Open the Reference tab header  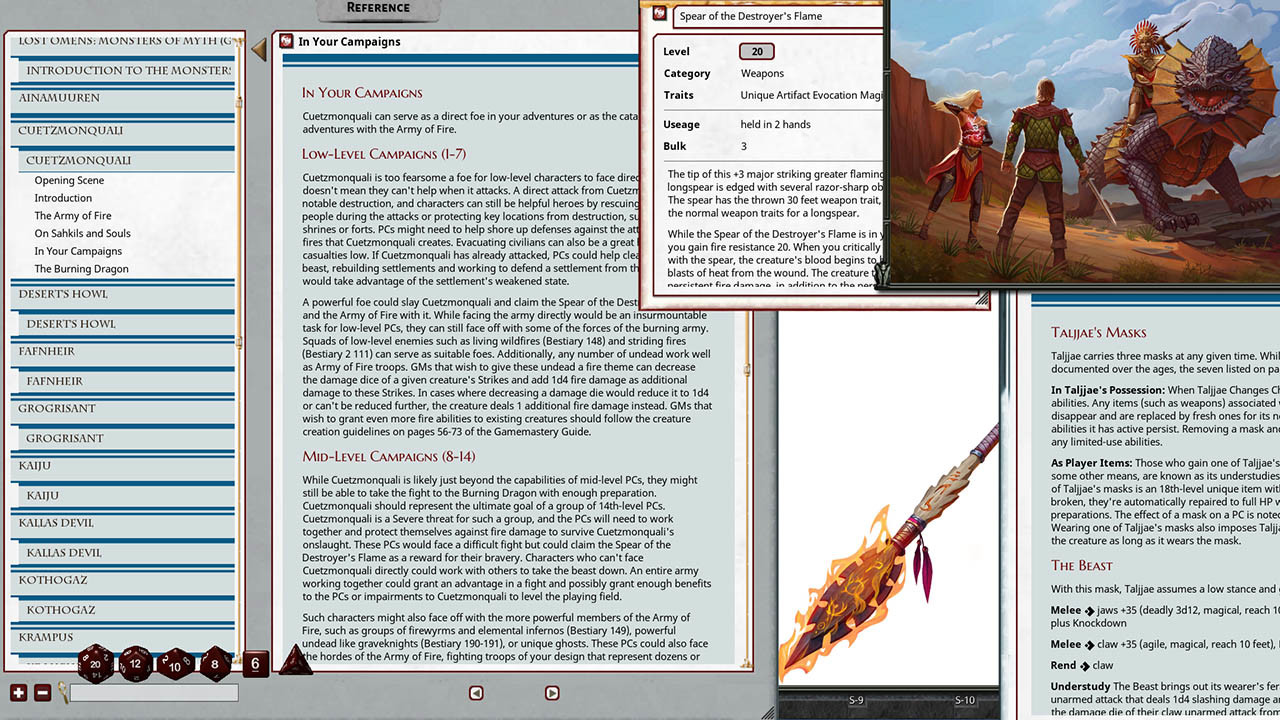pos(378,8)
